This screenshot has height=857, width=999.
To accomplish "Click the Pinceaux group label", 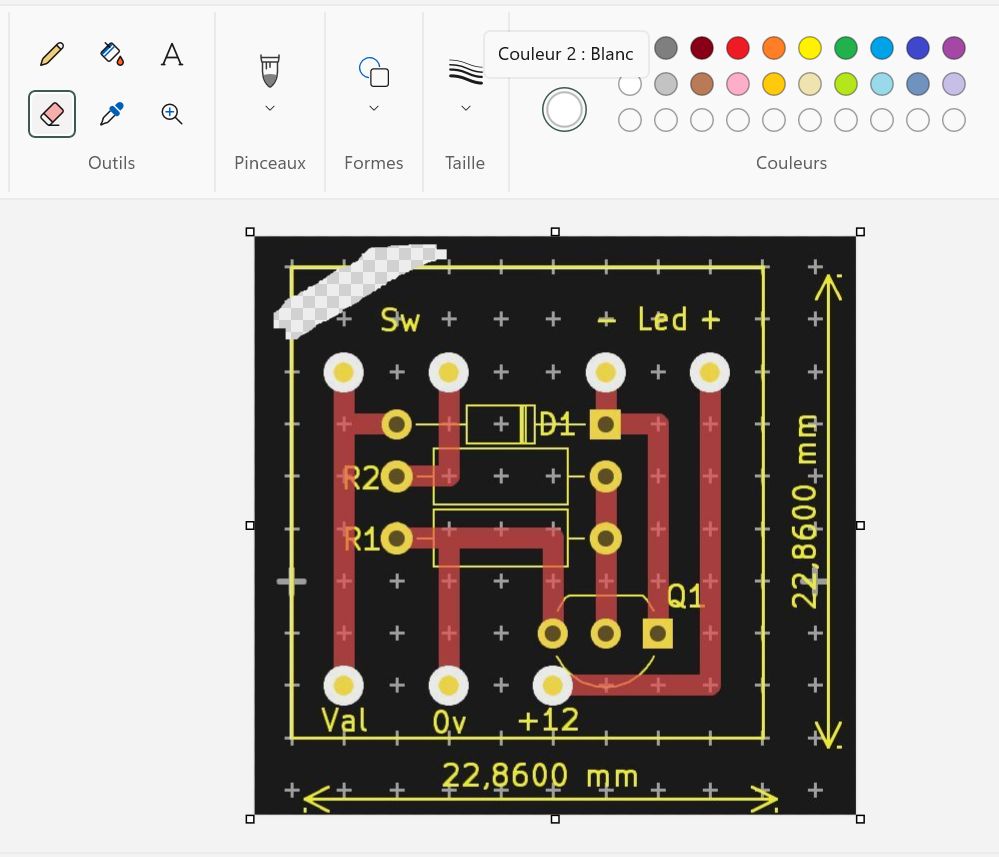I will point(270,163).
